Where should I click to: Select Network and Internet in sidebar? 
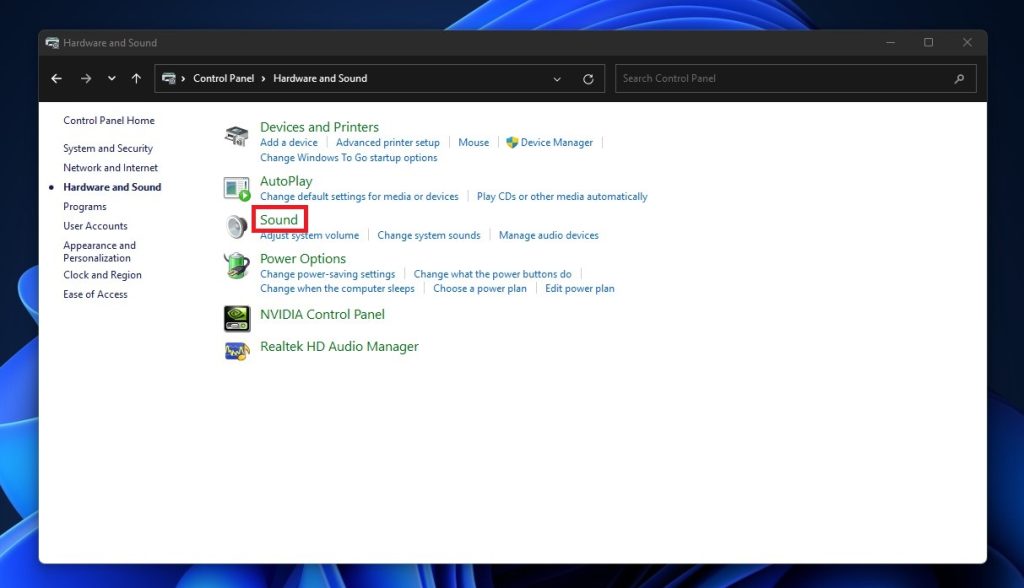(110, 168)
